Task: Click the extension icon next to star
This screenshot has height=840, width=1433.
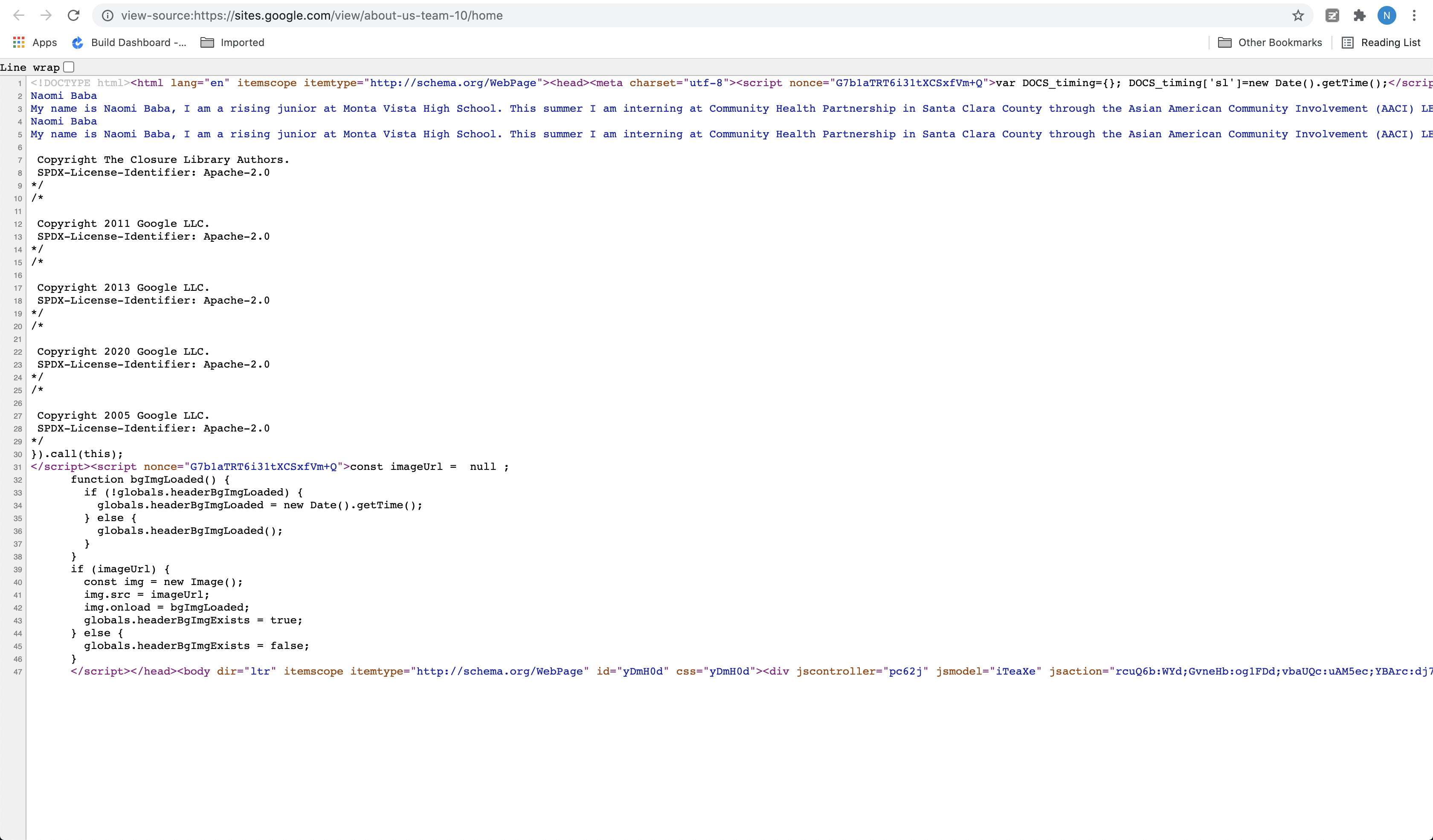Action: [1332, 15]
